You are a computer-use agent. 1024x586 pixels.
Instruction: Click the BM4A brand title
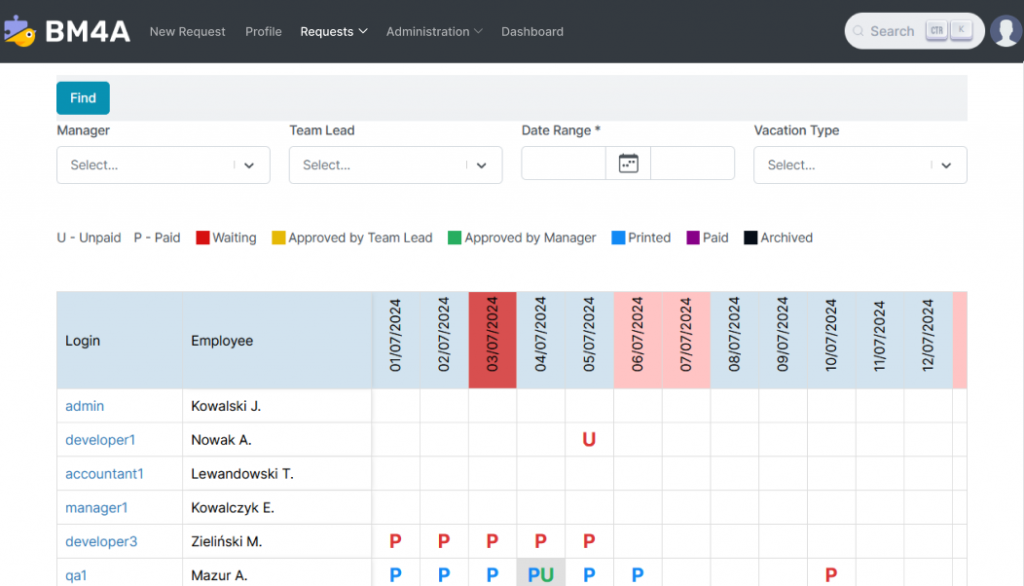(x=88, y=31)
